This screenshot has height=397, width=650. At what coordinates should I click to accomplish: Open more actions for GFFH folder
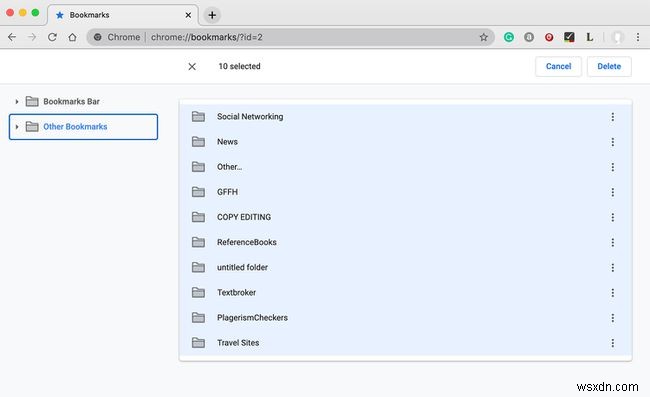[x=612, y=192]
